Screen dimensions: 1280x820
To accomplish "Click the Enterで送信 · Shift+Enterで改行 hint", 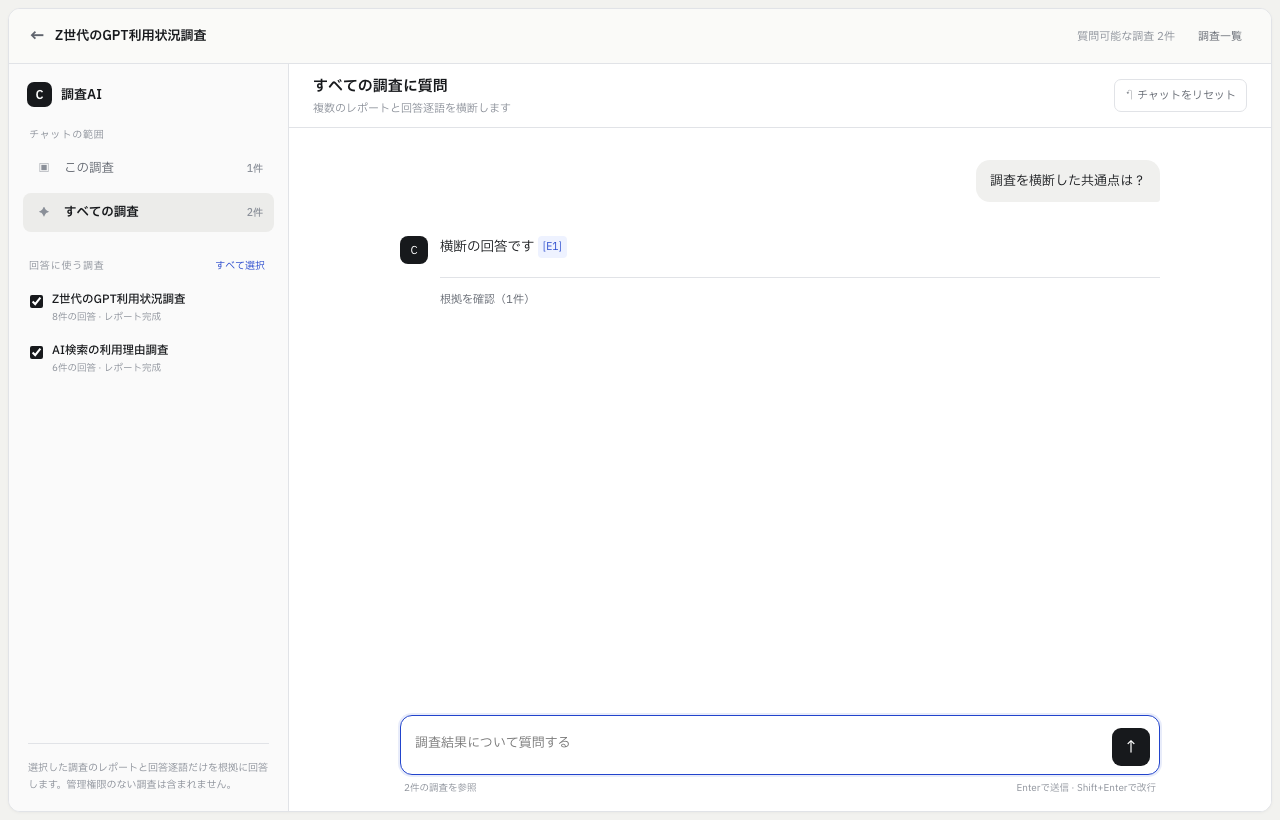I will [1086, 788].
